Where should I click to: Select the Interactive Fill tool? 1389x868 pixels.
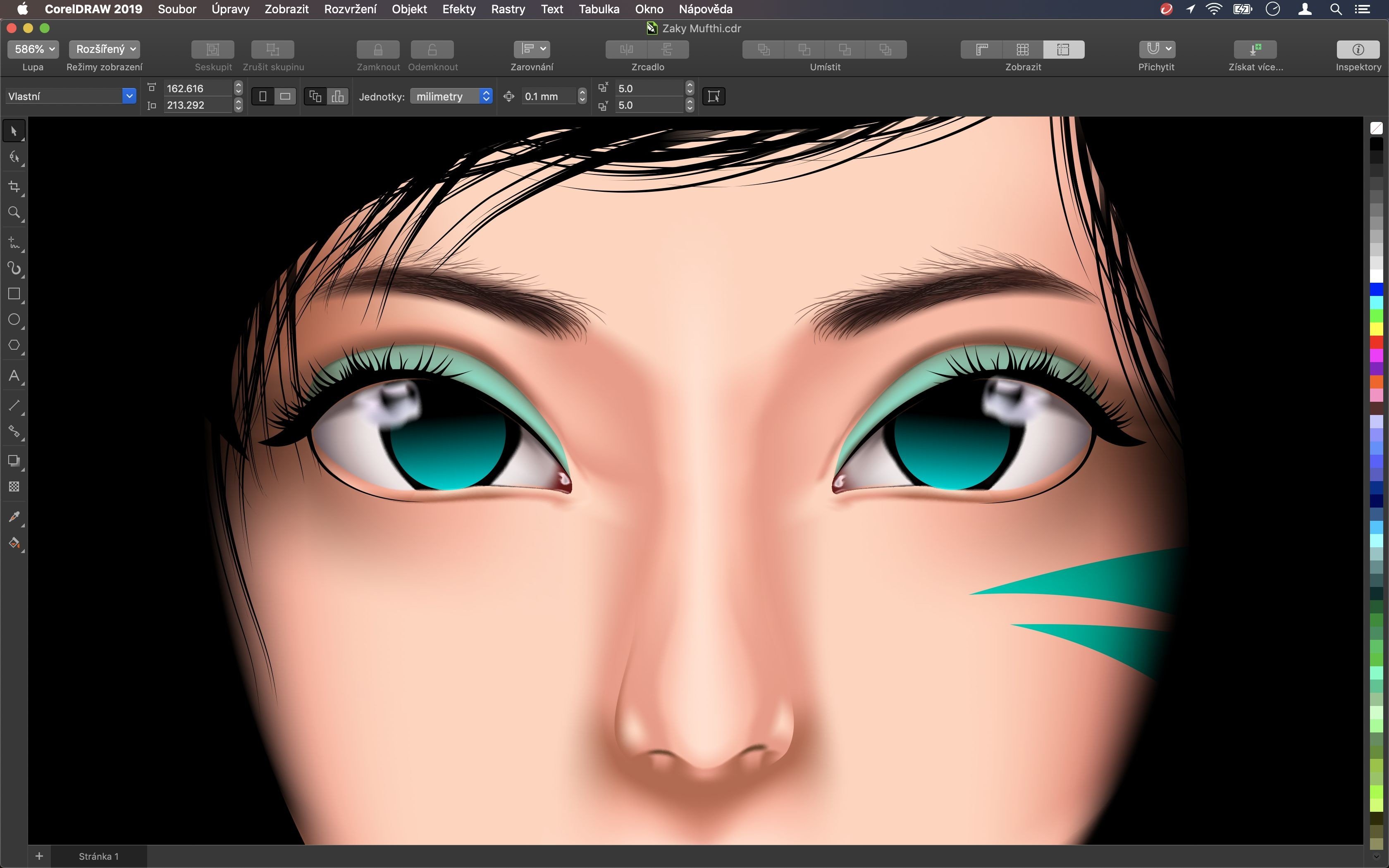click(x=14, y=543)
